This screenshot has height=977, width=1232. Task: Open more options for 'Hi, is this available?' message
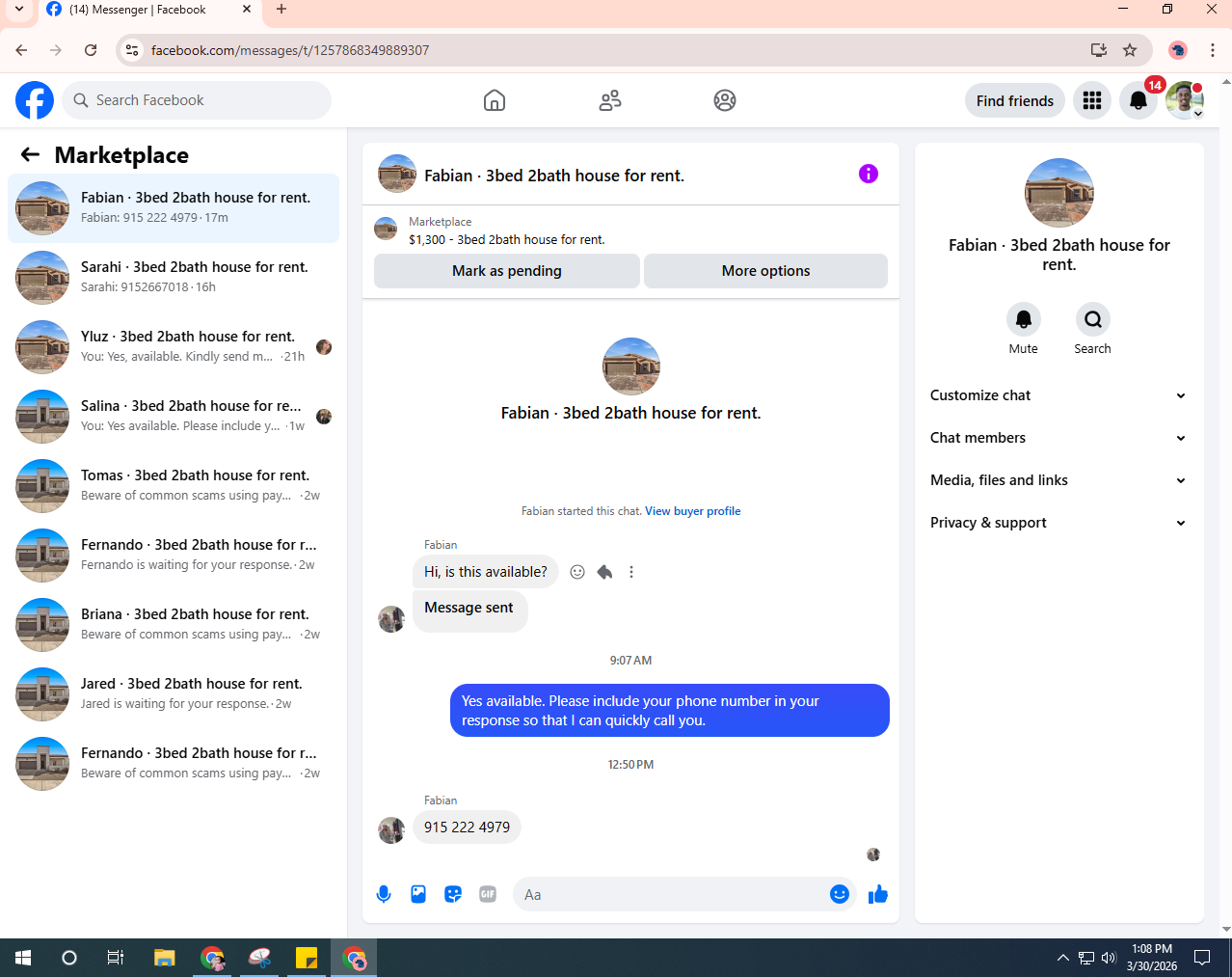[631, 572]
